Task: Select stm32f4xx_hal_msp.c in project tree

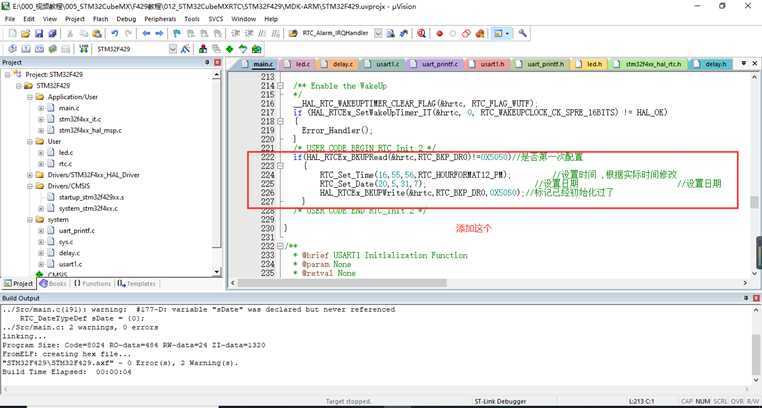Action: coord(90,130)
